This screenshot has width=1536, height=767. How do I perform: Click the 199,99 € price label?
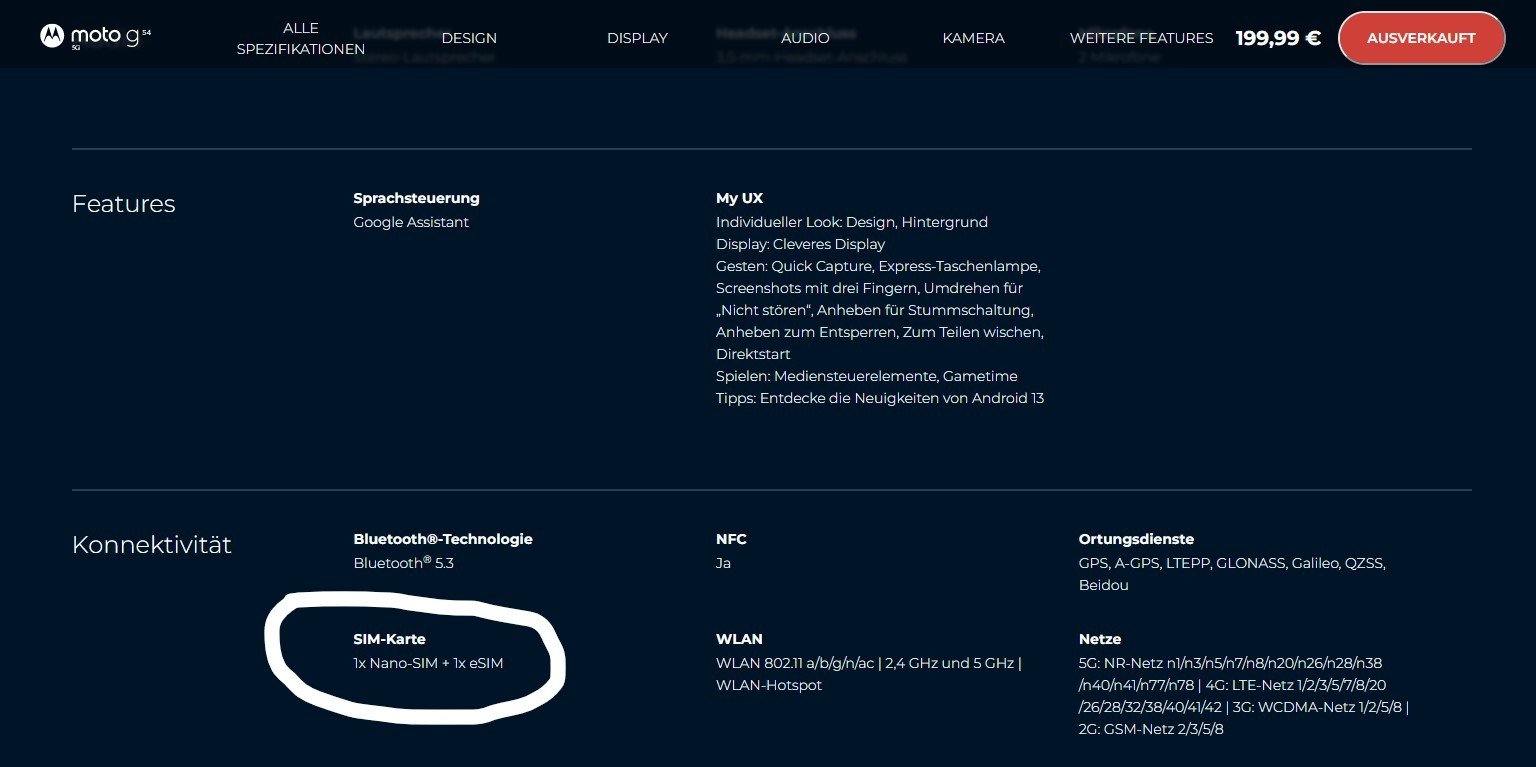coord(1277,38)
